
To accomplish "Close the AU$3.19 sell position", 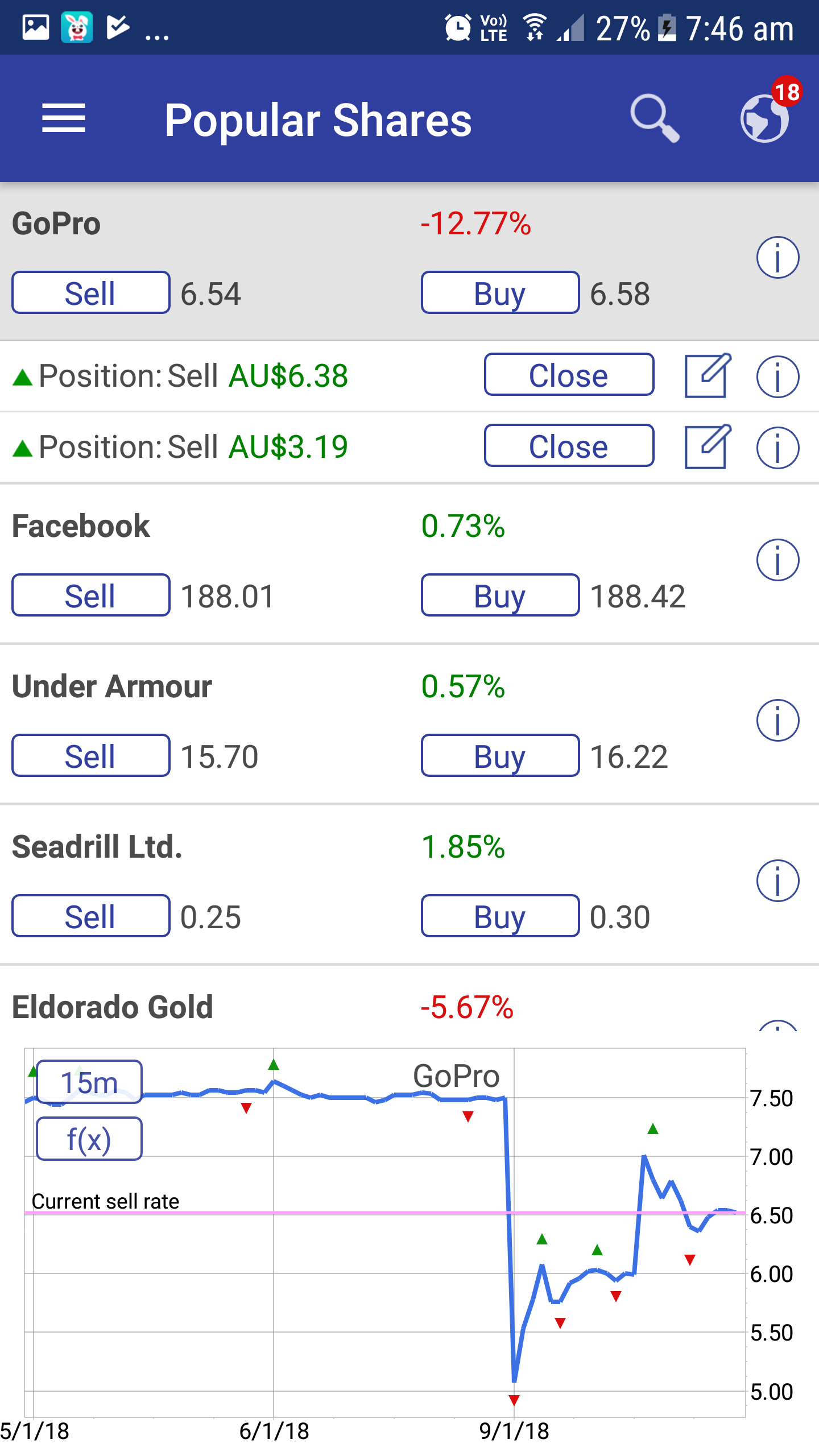I will pos(569,446).
